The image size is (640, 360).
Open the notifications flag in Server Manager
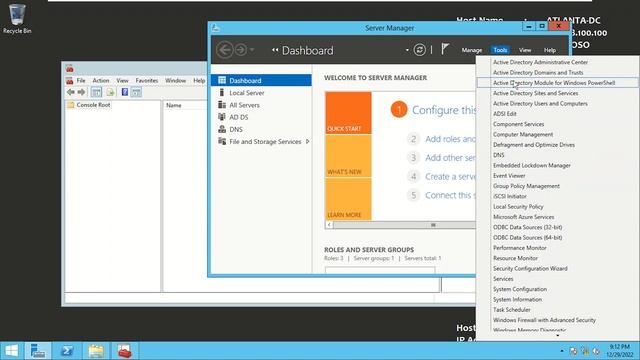[x=445, y=49]
